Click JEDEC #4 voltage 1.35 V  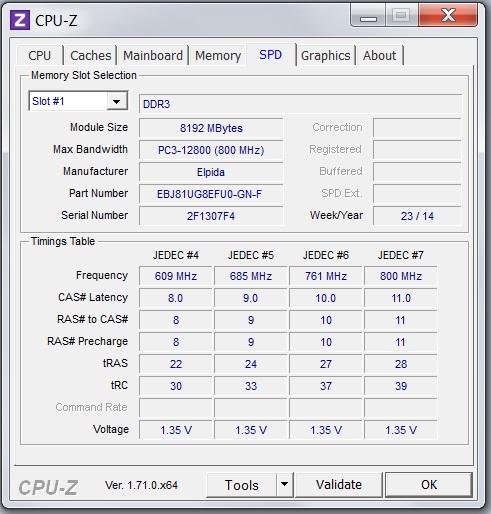176,430
